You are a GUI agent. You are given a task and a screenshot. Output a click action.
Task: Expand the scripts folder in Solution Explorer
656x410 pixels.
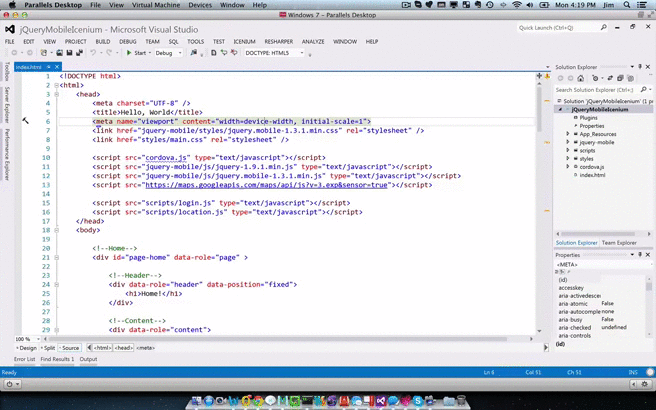point(568,150)
